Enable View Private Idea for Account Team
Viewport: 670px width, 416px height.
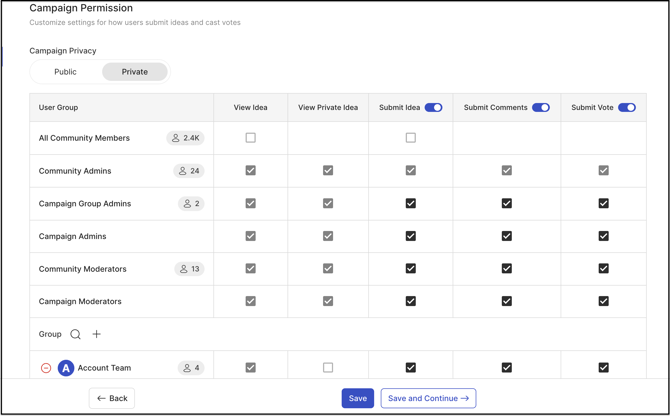tap(328, 368)
